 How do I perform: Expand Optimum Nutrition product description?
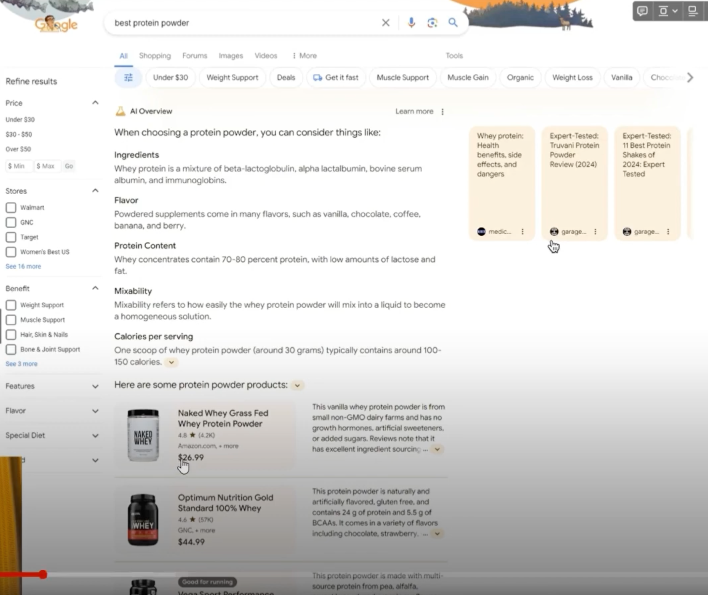437,534
